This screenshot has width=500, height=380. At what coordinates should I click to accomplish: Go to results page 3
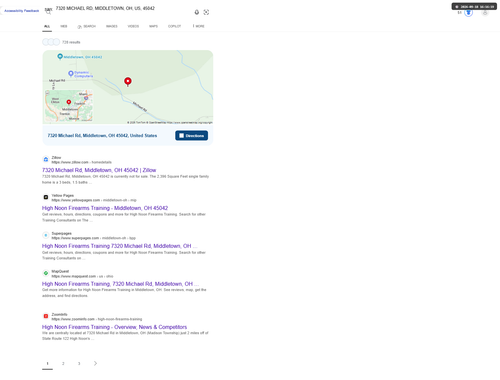[79, 363]
